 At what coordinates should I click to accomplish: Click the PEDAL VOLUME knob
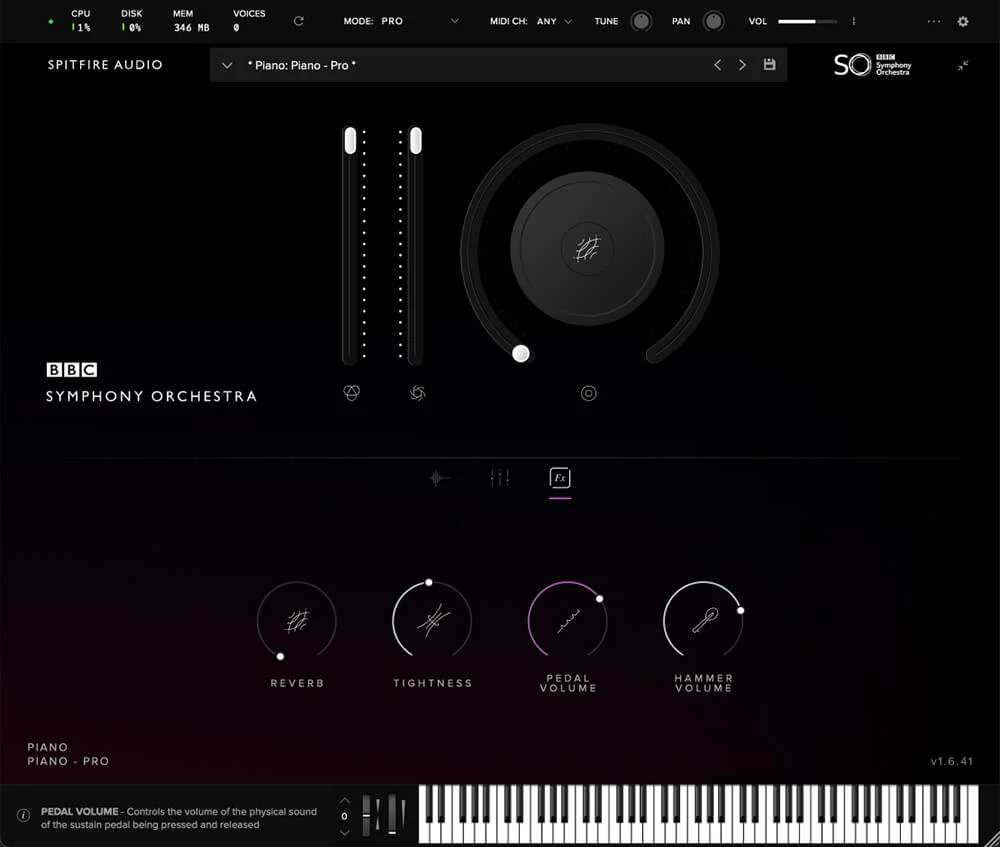[x=568, y=621]
